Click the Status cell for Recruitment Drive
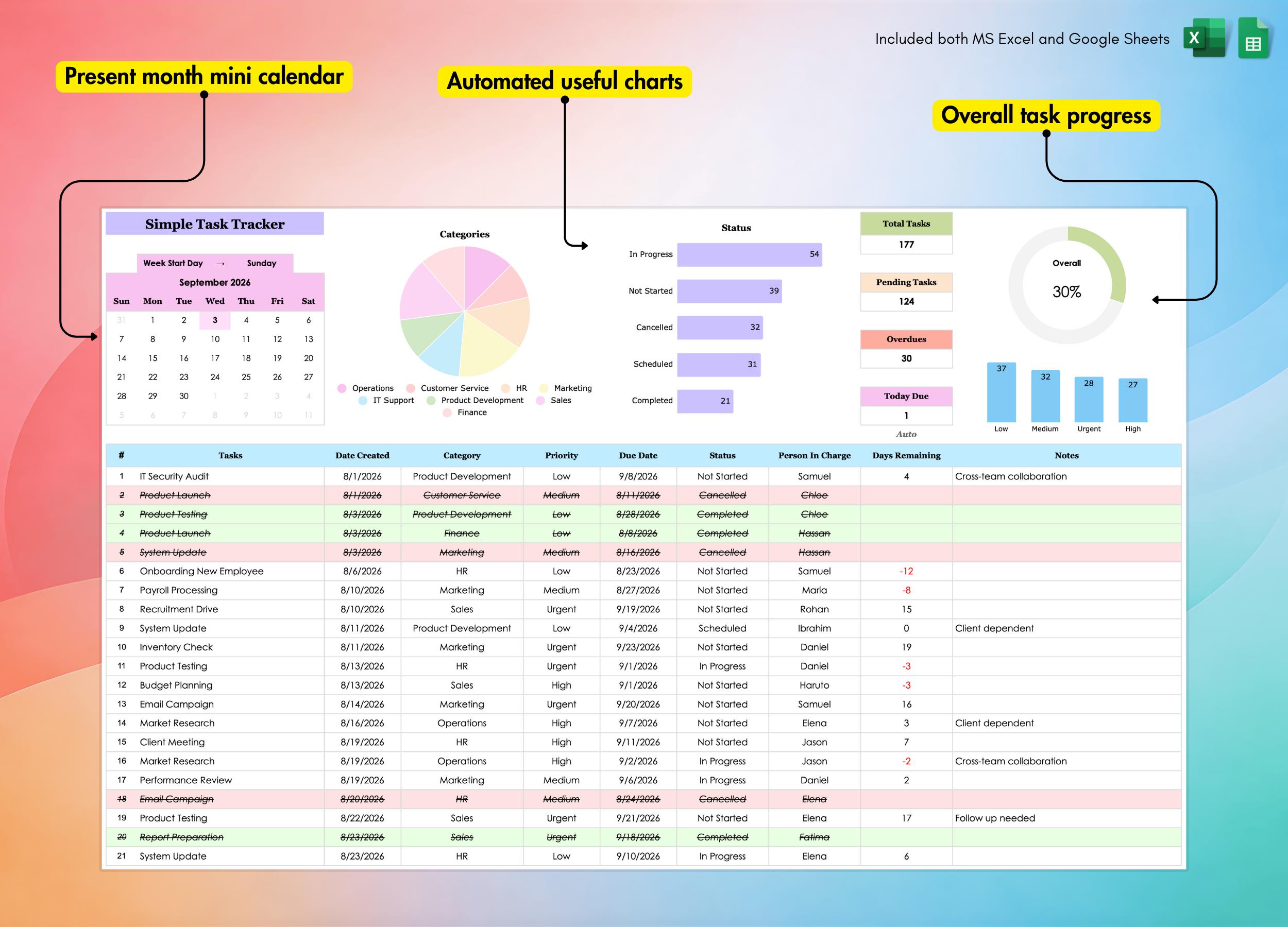Screen dimensions: 1288x927 (x=722, y=609)
